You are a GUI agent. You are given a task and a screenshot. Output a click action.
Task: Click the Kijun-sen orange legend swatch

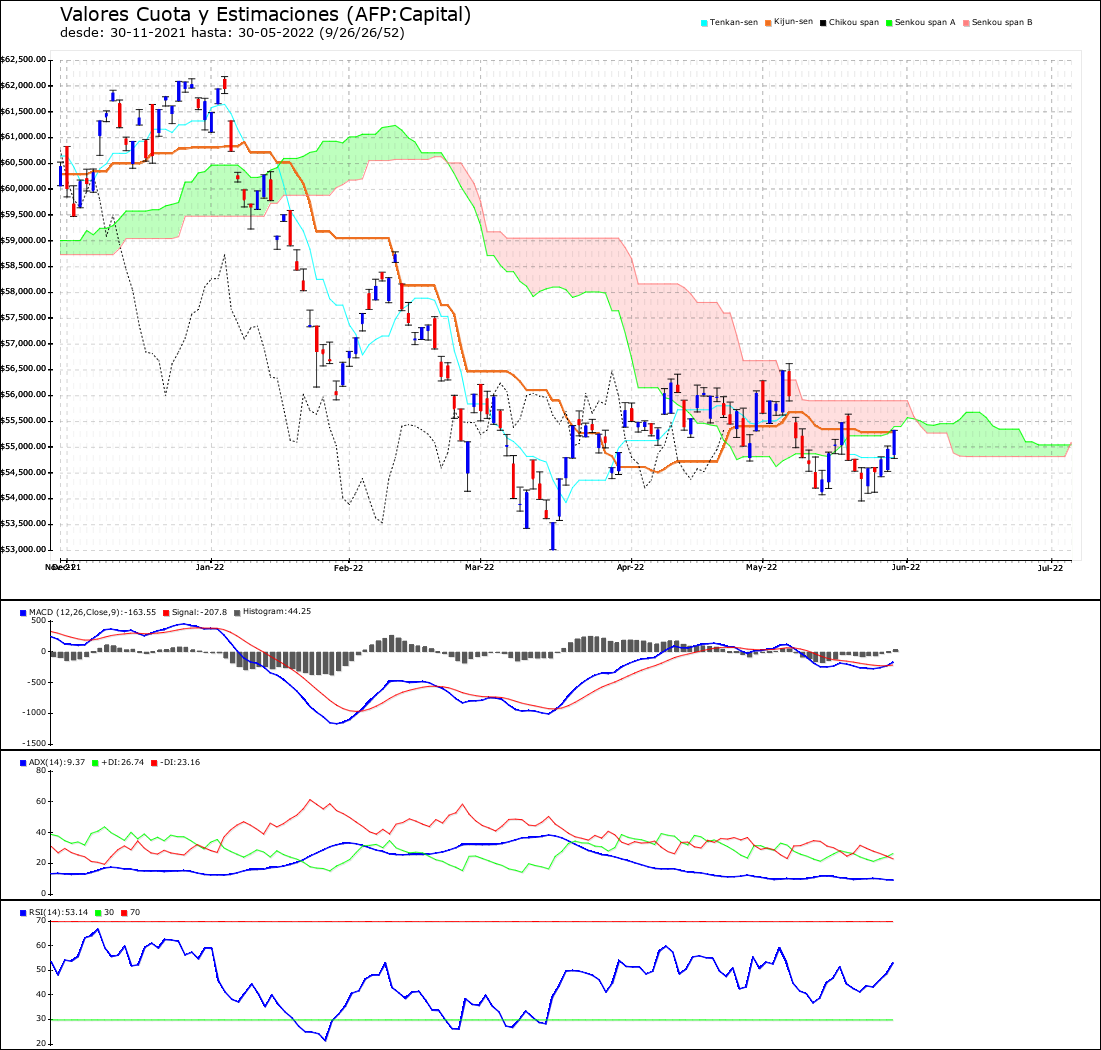[768, 23]
